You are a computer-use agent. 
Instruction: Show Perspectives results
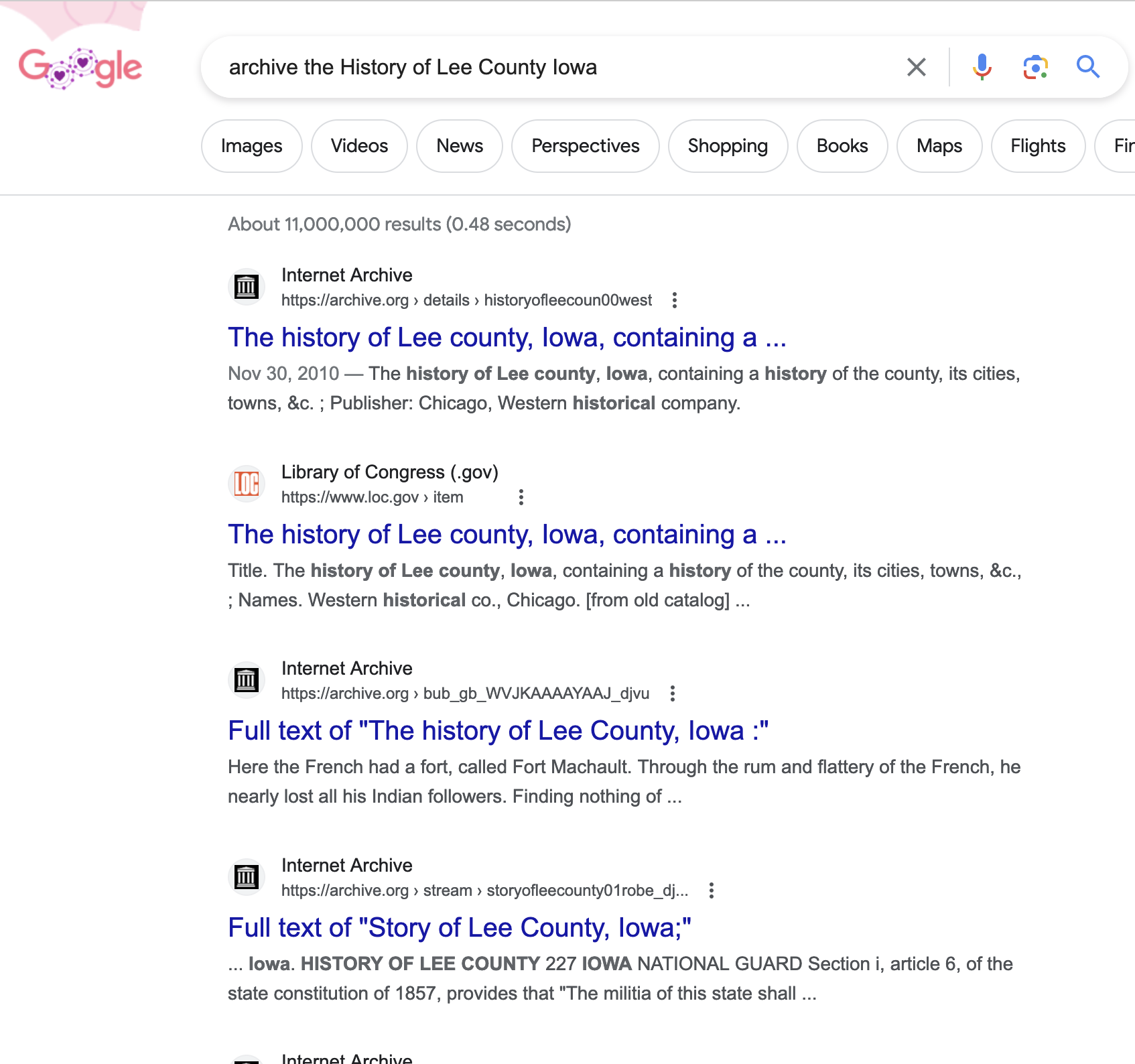point(585,146)
